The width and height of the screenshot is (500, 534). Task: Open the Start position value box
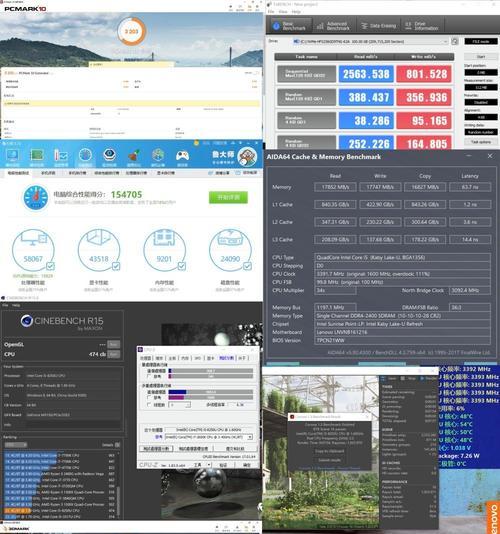click(481, 73)
